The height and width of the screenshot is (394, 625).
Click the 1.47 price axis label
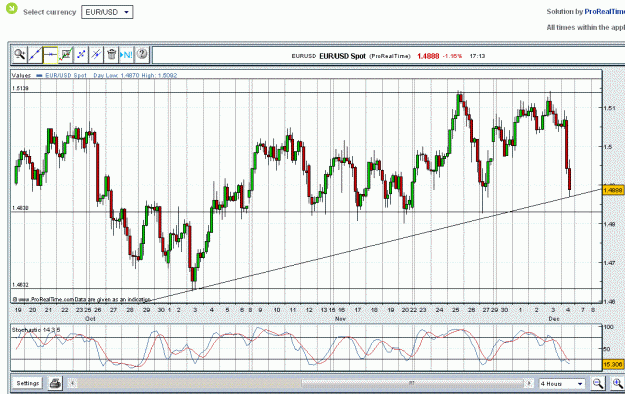[x=609, y=262]
